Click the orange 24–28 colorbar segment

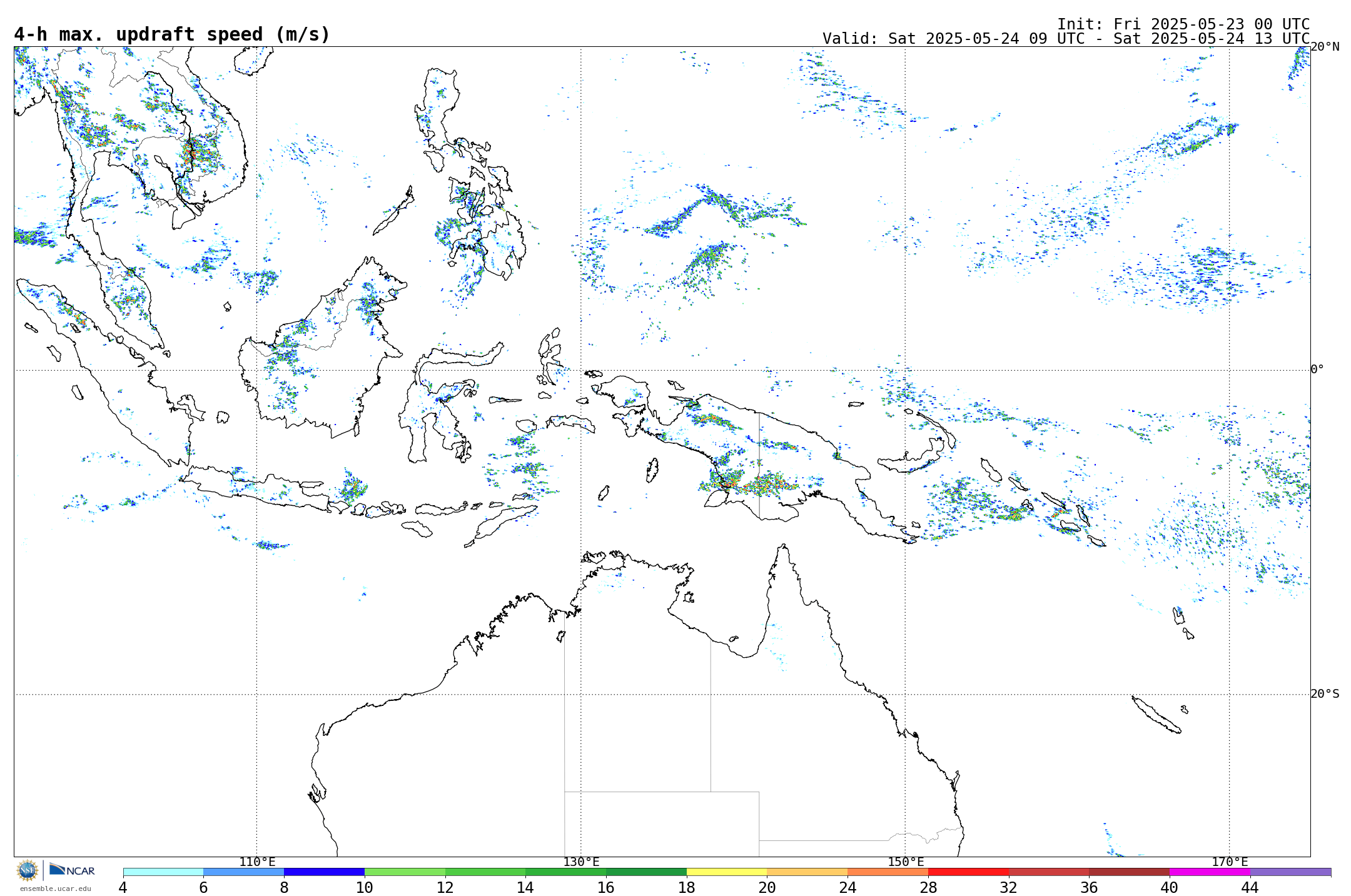pyautogui.click(x=888, y=872)
